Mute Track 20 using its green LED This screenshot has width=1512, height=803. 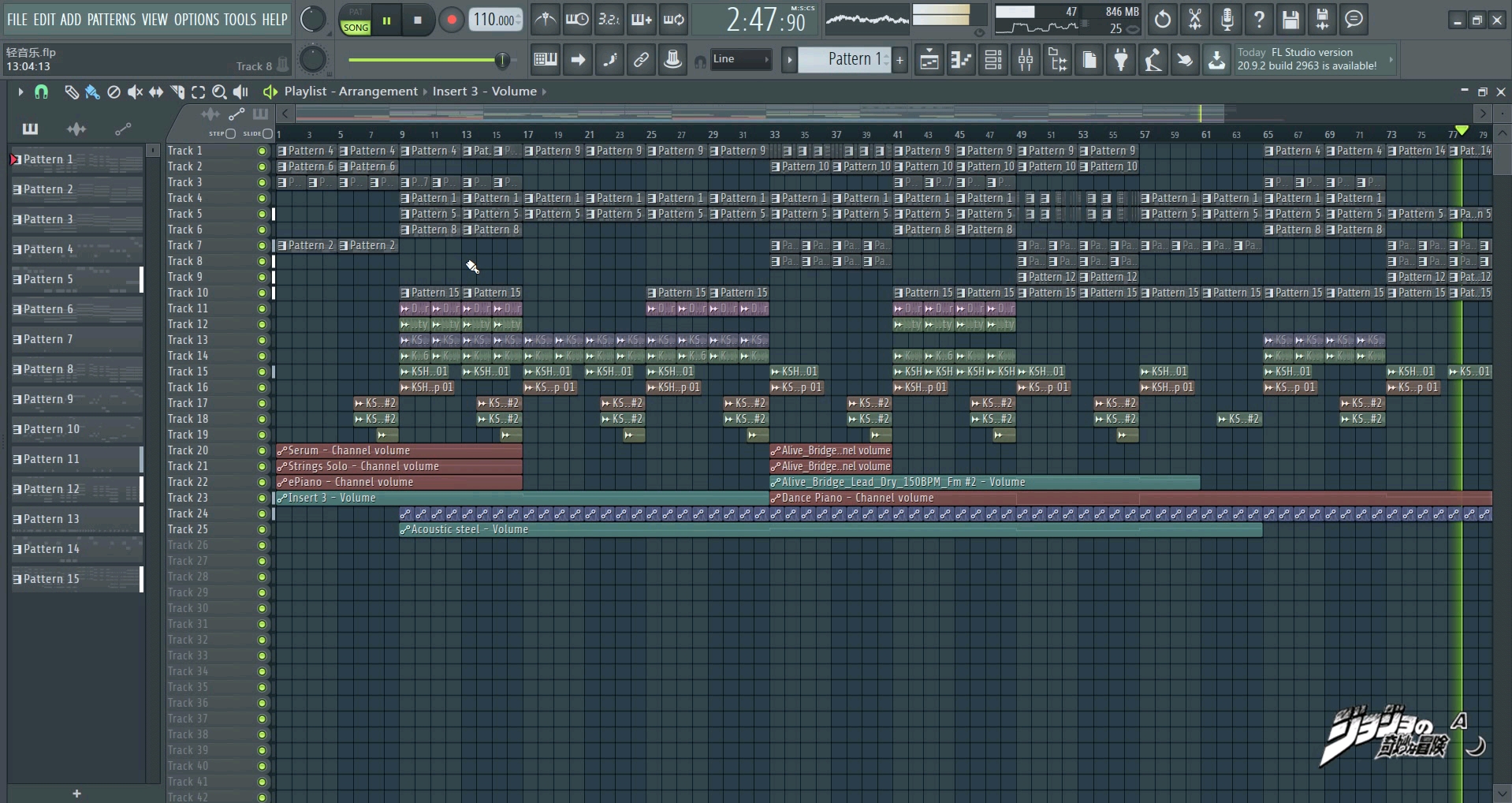pos(262,450)
